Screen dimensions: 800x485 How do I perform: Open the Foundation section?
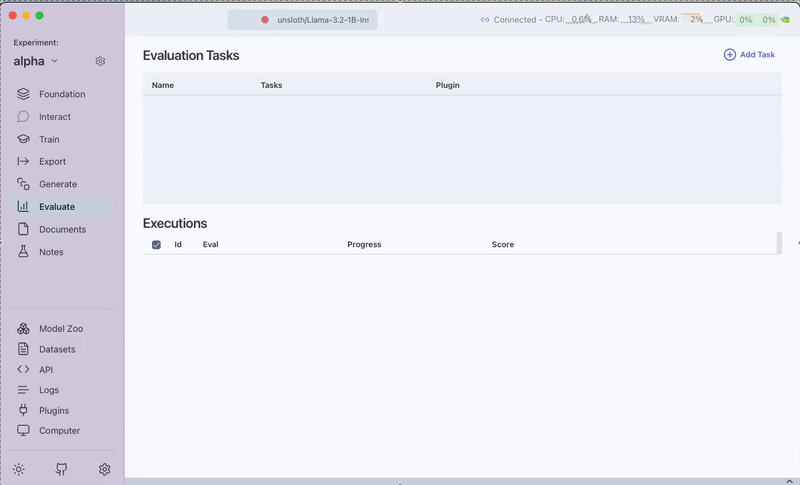(x=61, y=94)
